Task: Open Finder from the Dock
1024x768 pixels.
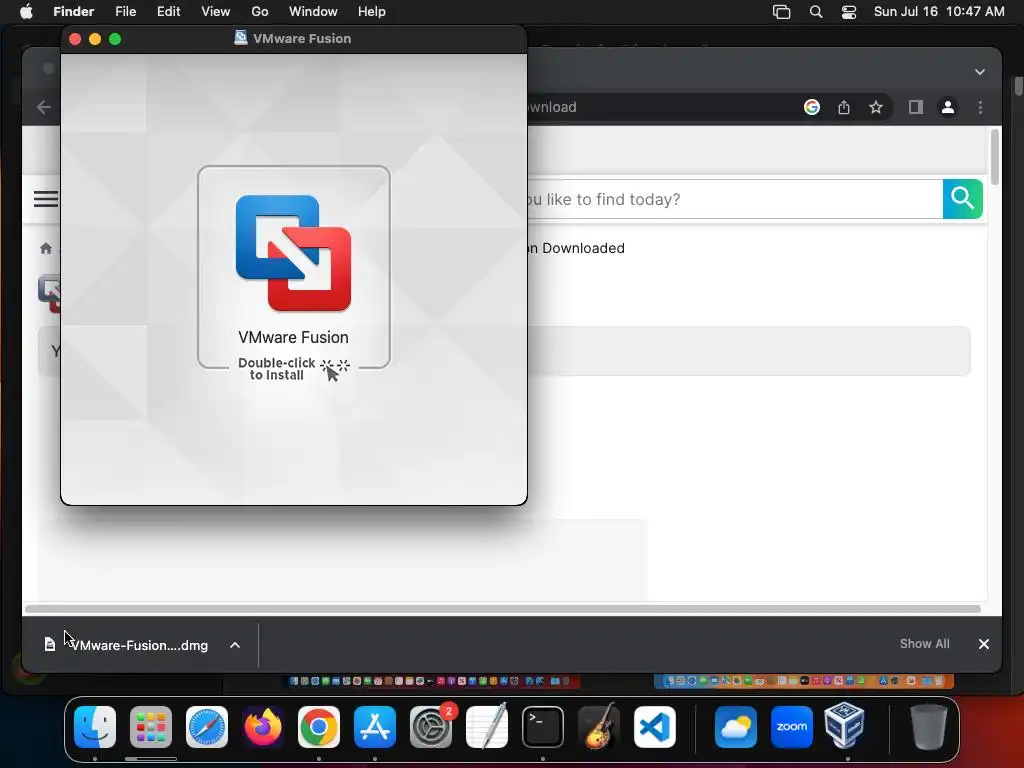Action: pyautogui.click(x=95, y=727)
